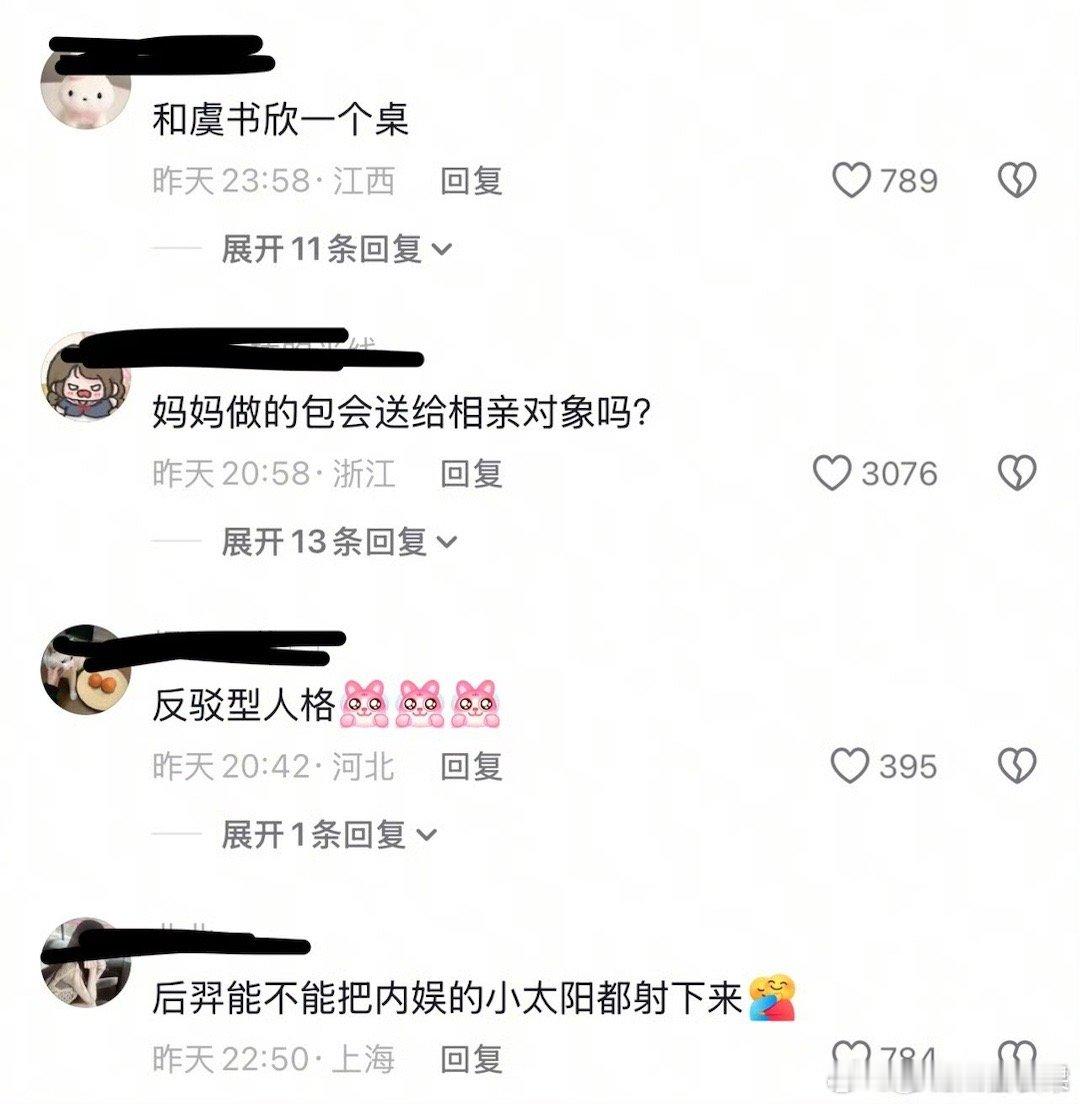This screenshot has height=1104, width=1080.
Task: Like the comment with 3076 likes
Action: (832, 472)
